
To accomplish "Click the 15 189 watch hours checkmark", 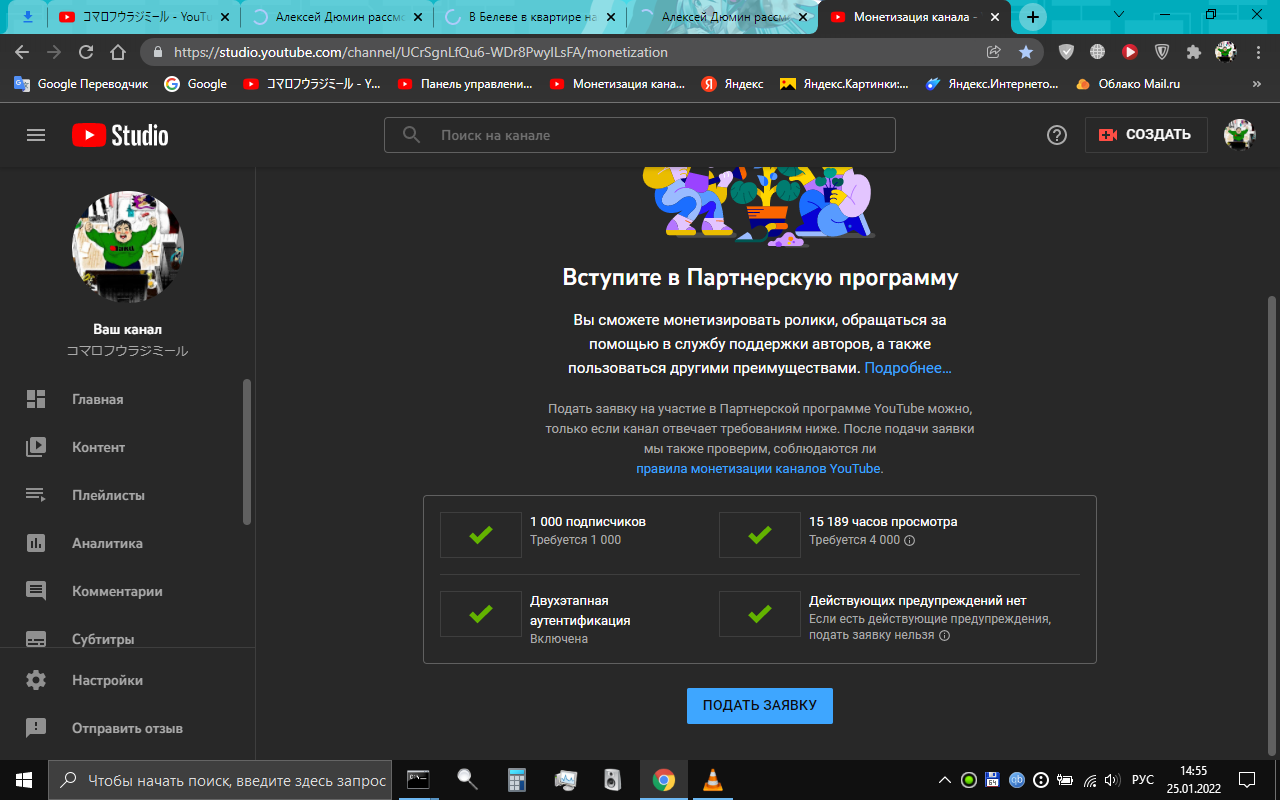I will tap(760, 535).
